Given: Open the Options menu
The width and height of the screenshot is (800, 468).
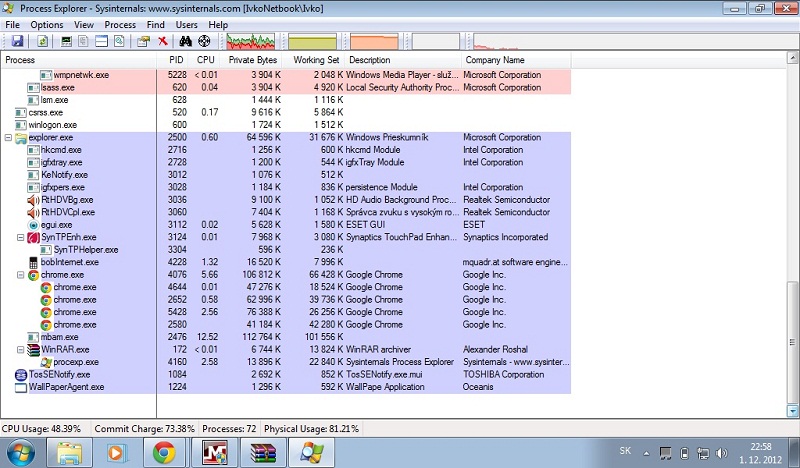Looking at the screenshot, I should coord(46,24).
